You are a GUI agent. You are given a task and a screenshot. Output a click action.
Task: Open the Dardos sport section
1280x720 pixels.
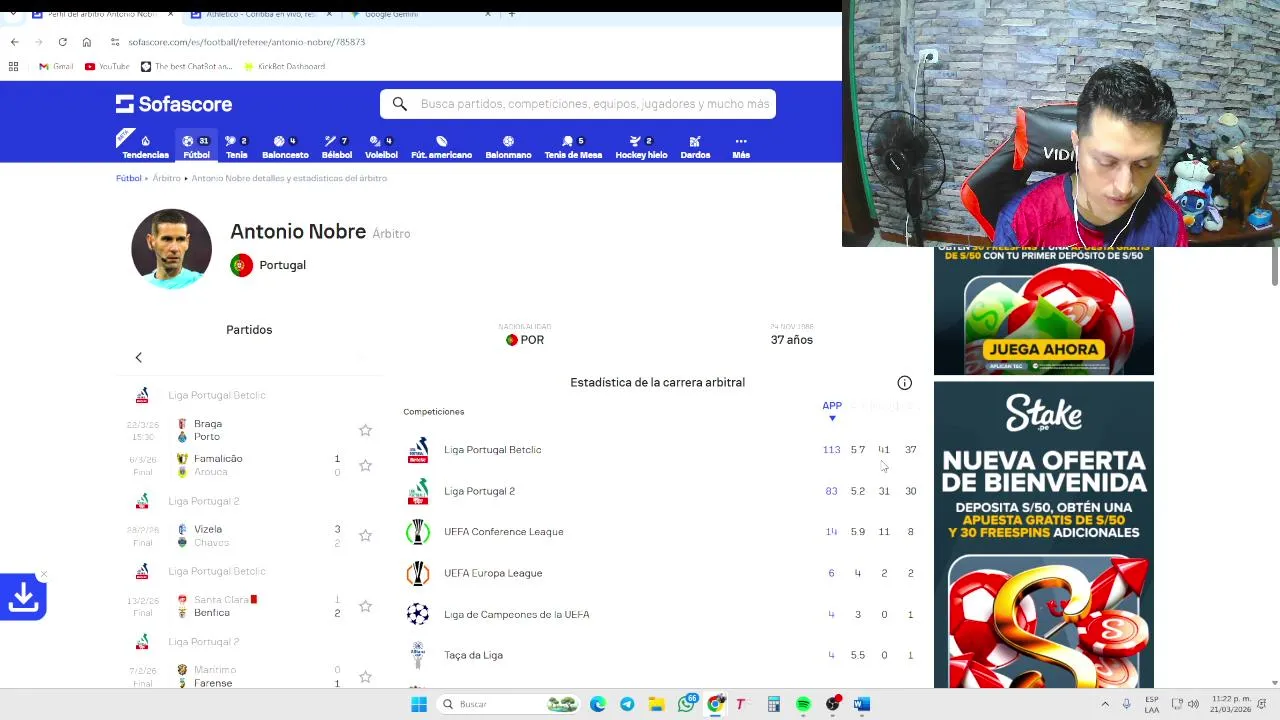coord(695,147)
